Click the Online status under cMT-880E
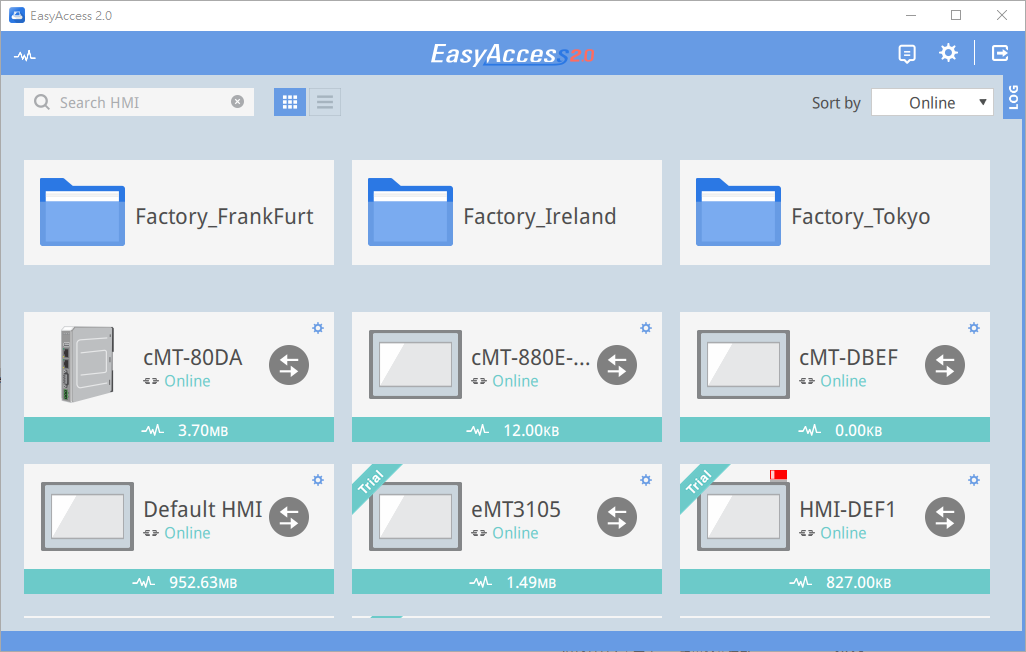The height and width of the screenshot is (652, 1026). tap(516, 381)
